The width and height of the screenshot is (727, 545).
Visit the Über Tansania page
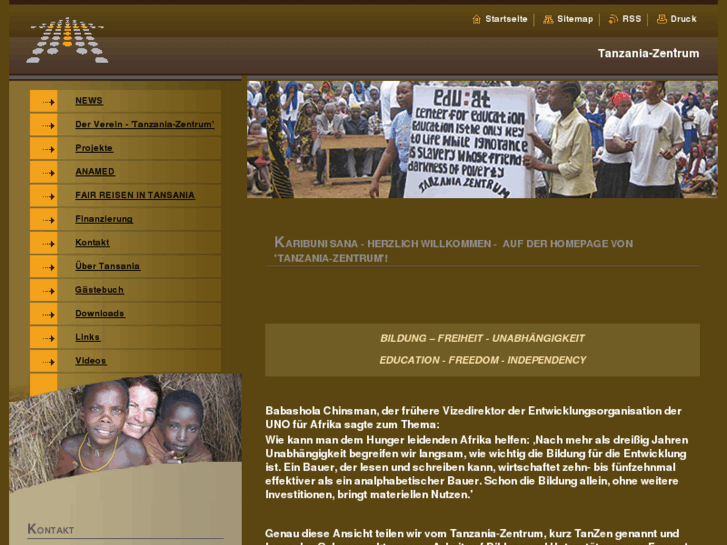[x=108, y=266]
